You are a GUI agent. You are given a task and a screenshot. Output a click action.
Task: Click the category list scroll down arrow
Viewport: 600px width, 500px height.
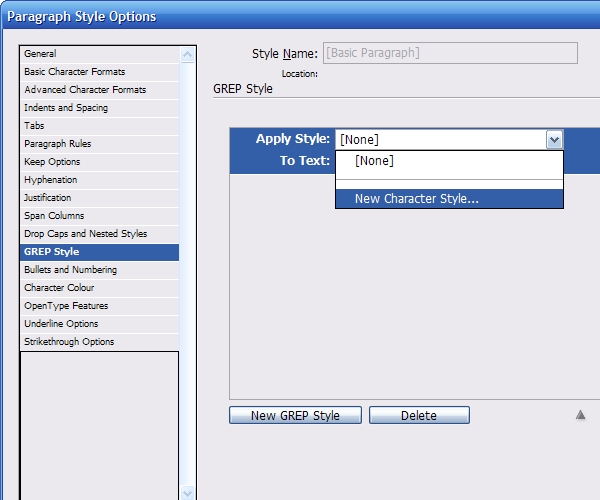coord(188,493)
